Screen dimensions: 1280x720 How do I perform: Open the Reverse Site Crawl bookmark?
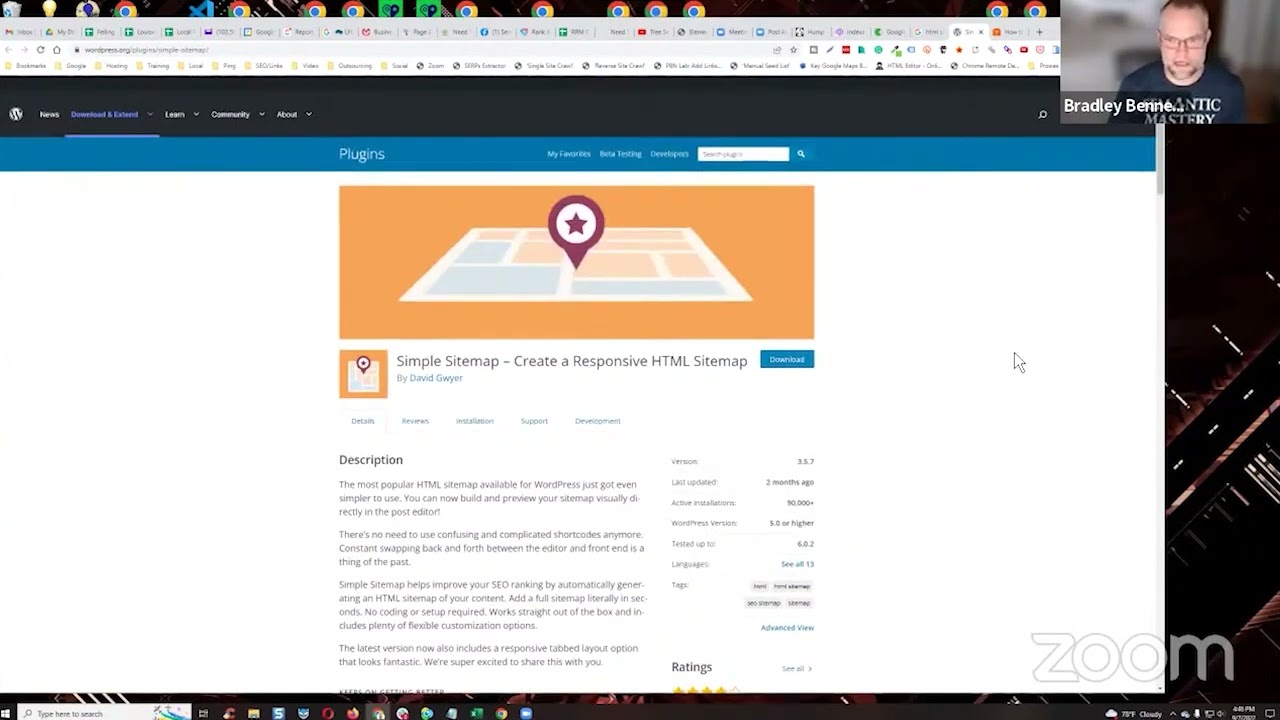pyautogui.click(x=614, y=66)
